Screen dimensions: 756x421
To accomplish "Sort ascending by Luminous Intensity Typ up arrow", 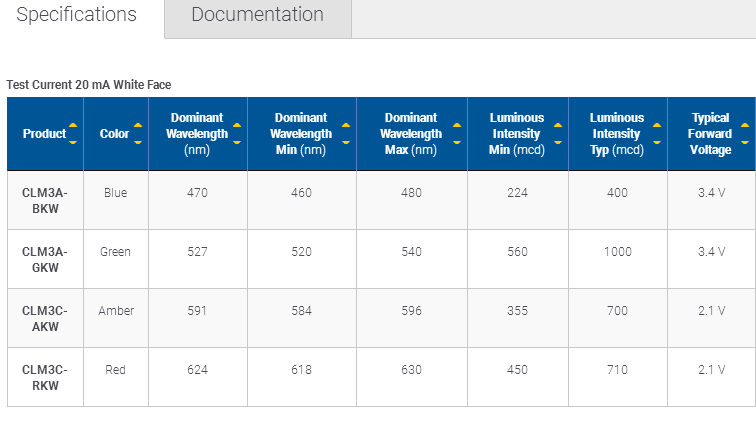I will coord(657,125).
